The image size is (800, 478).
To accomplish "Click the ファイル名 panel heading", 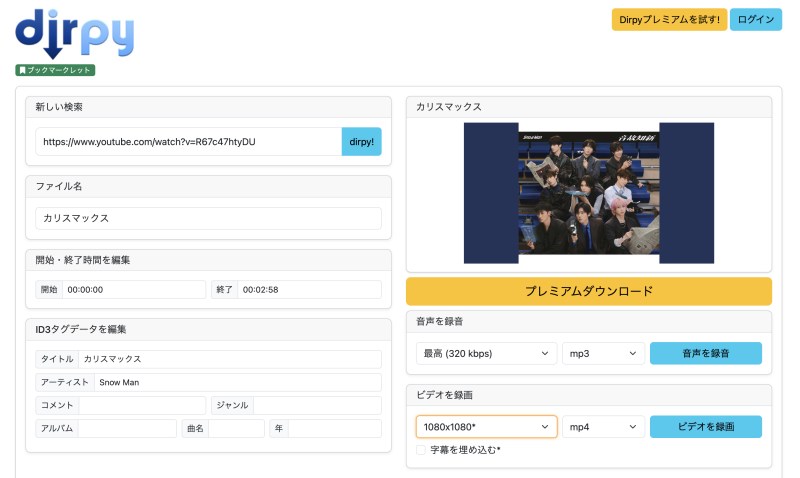I will tap(59, 186).
